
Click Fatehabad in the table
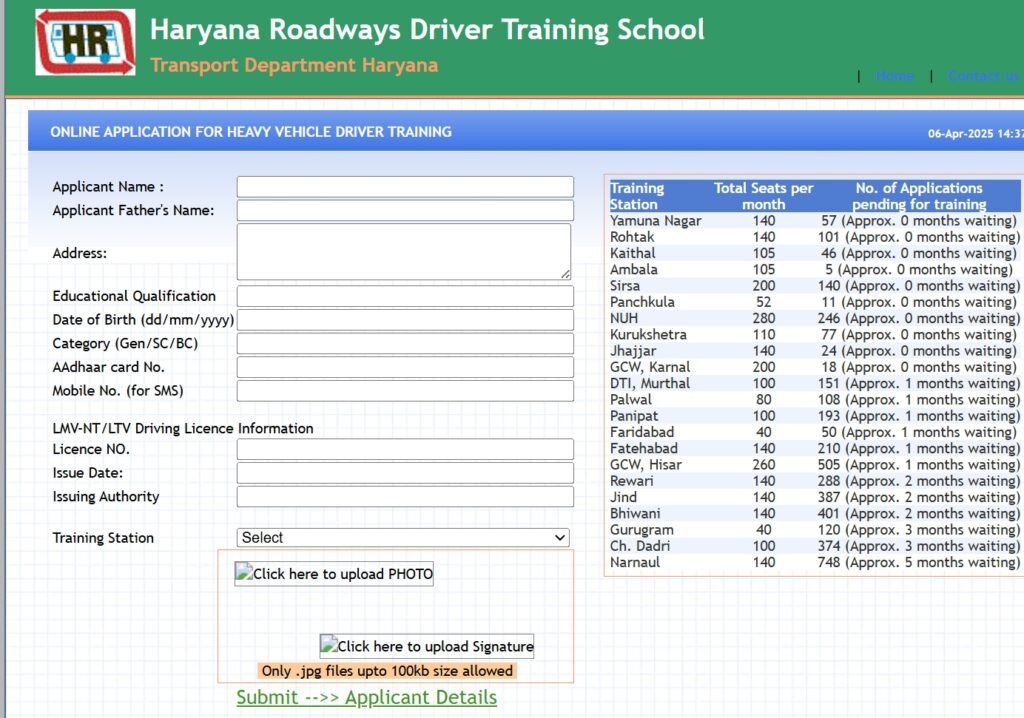point(643,449)
